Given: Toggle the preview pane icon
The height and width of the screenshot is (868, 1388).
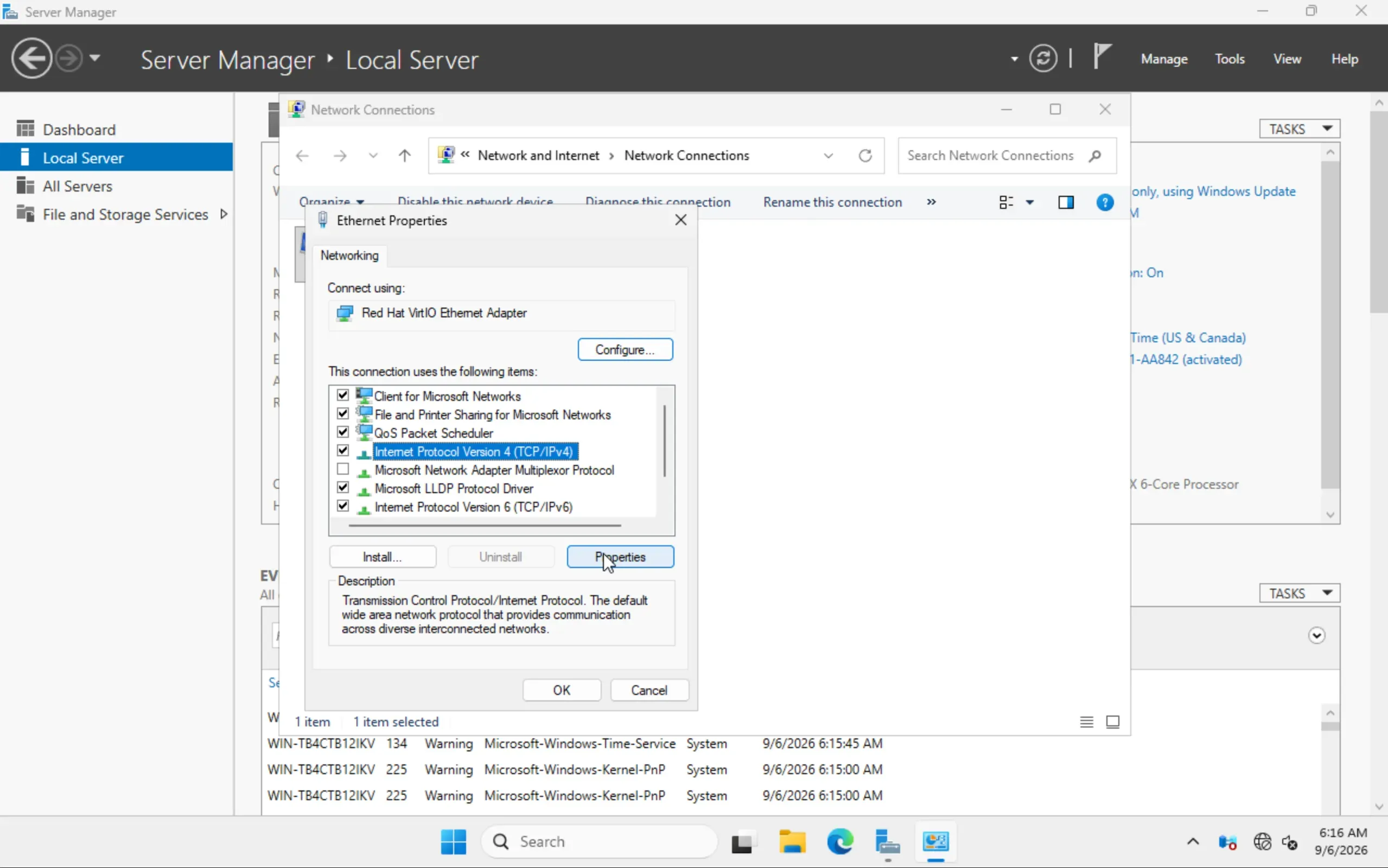Looking at the screenshot, I should click(x=1066, y=202).
